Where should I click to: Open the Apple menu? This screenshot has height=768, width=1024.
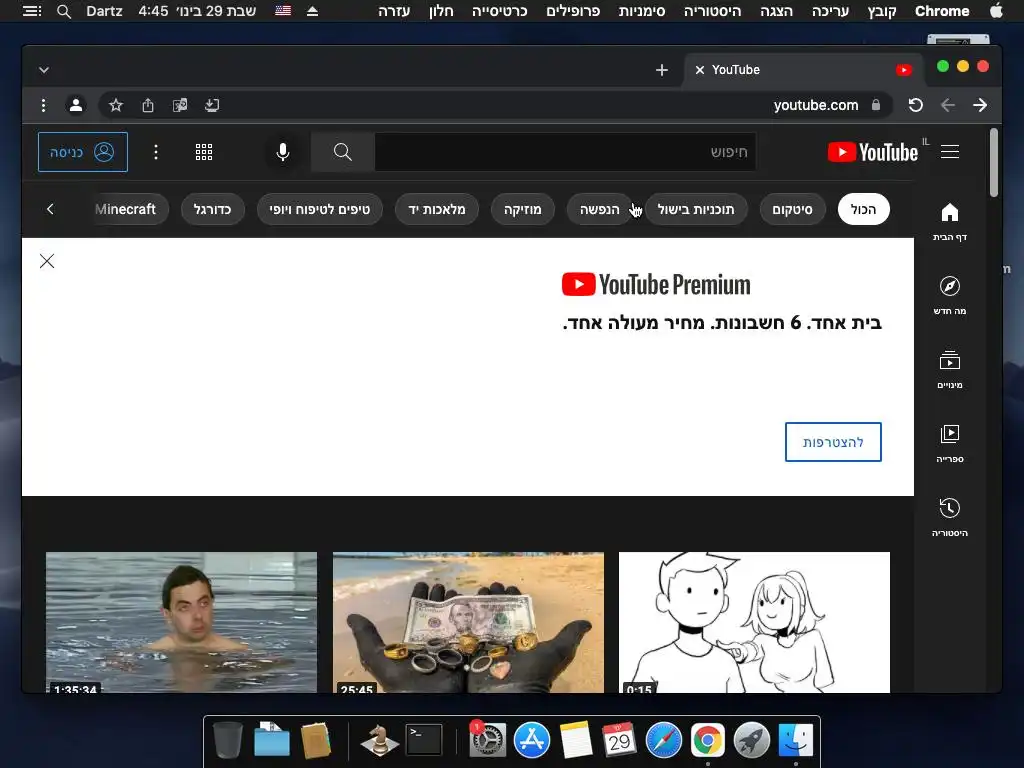click(997, 11)
